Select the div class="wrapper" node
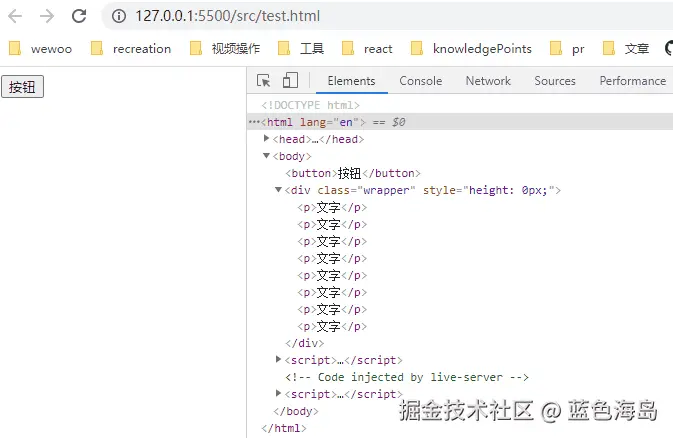The image size is (673, 438). click(x=423, y=190)
